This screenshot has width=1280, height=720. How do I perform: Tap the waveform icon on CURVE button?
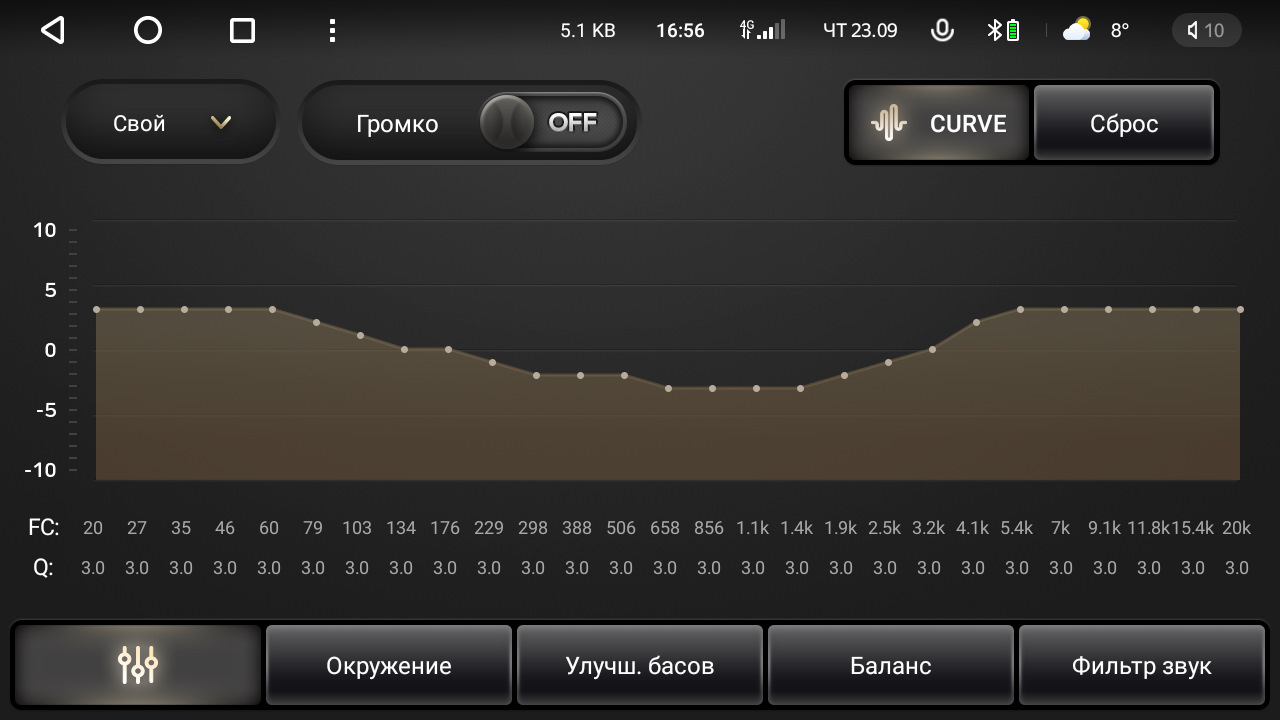pyautogui.click(x=888, y=123)
